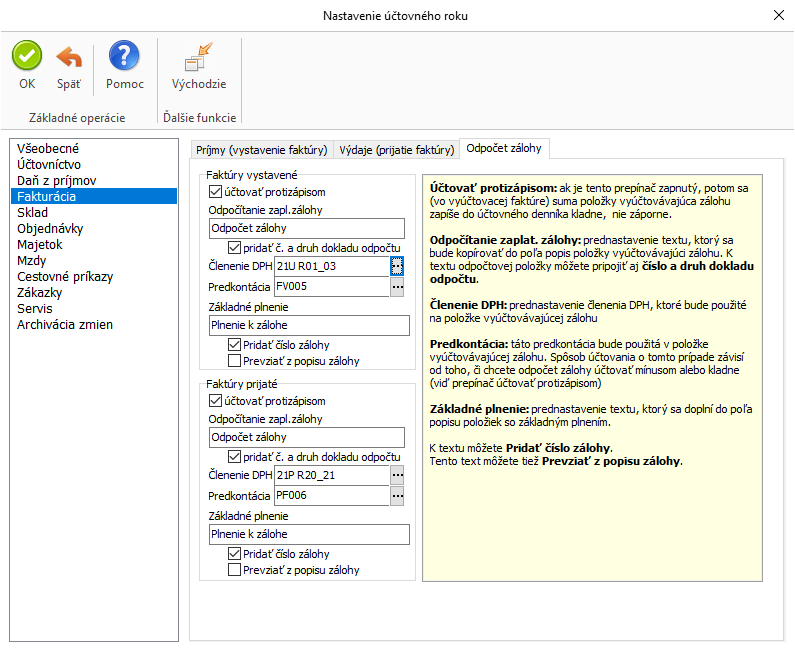Click Odpočet zálohy field in Faktúry prijaté
Image resolution: width=795 pixels, height=651 pixels.
(x=307, y=437)
